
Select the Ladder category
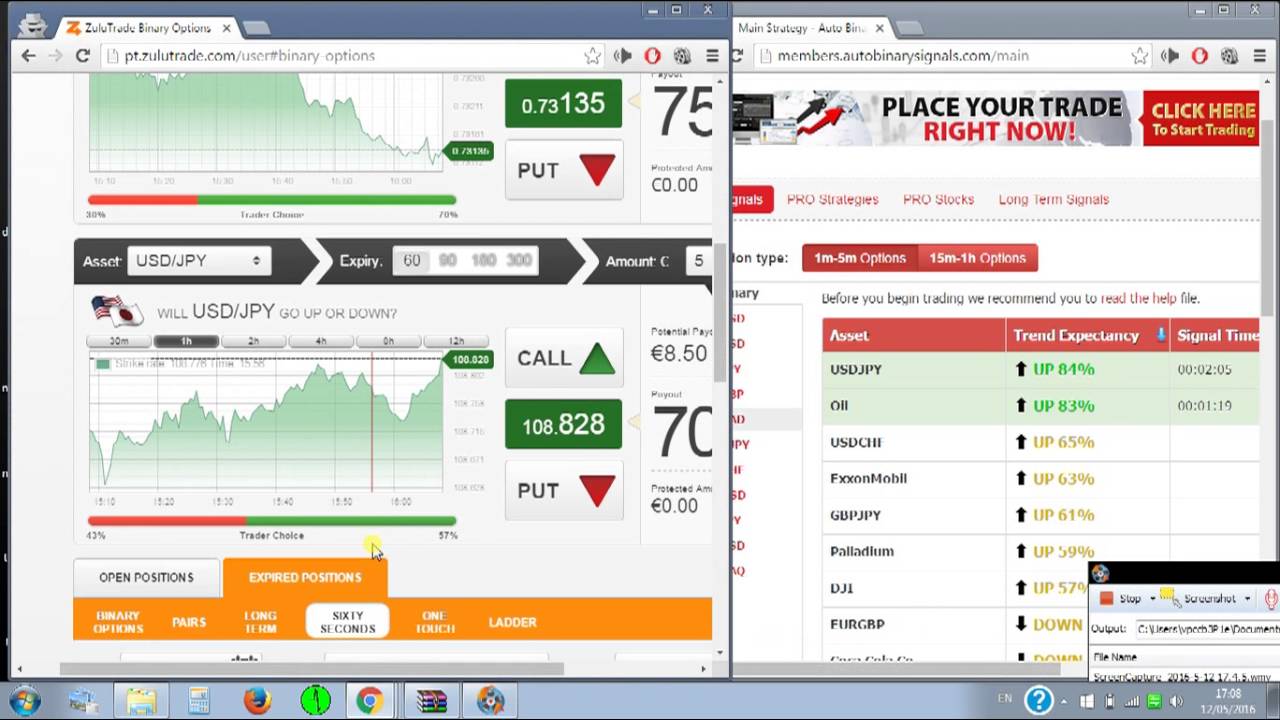(513, 622)
